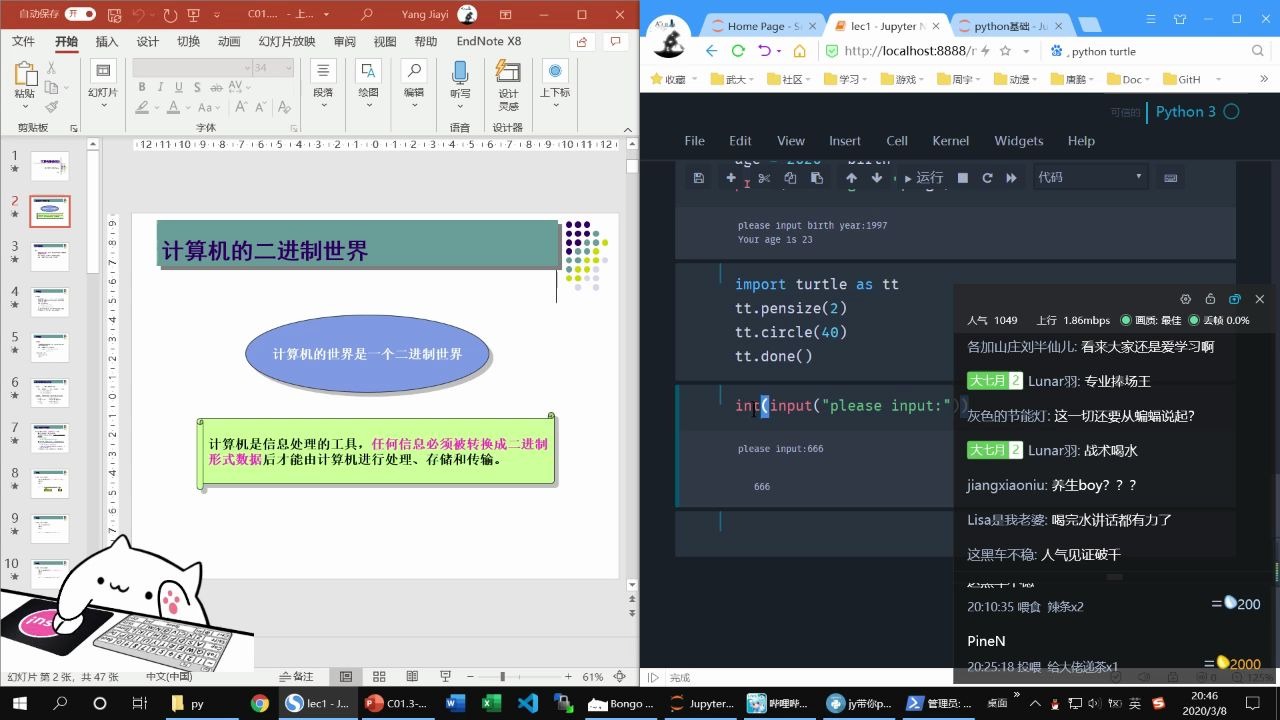Switch to the 插入 ribbon tab
This screenshot has width=1280, height=720.
tap(106, 40)
